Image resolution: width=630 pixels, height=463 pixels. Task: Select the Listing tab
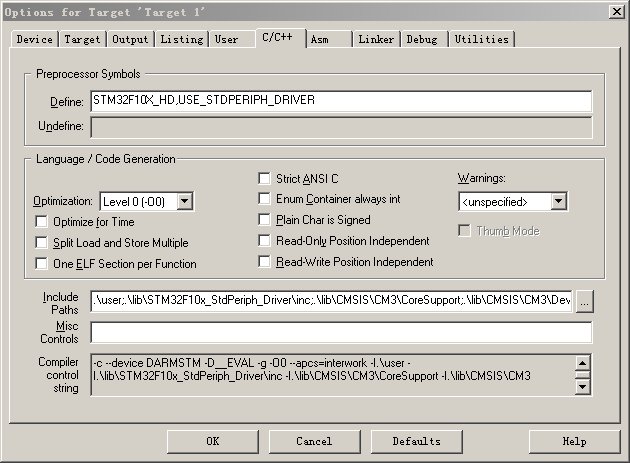[182, 39]
